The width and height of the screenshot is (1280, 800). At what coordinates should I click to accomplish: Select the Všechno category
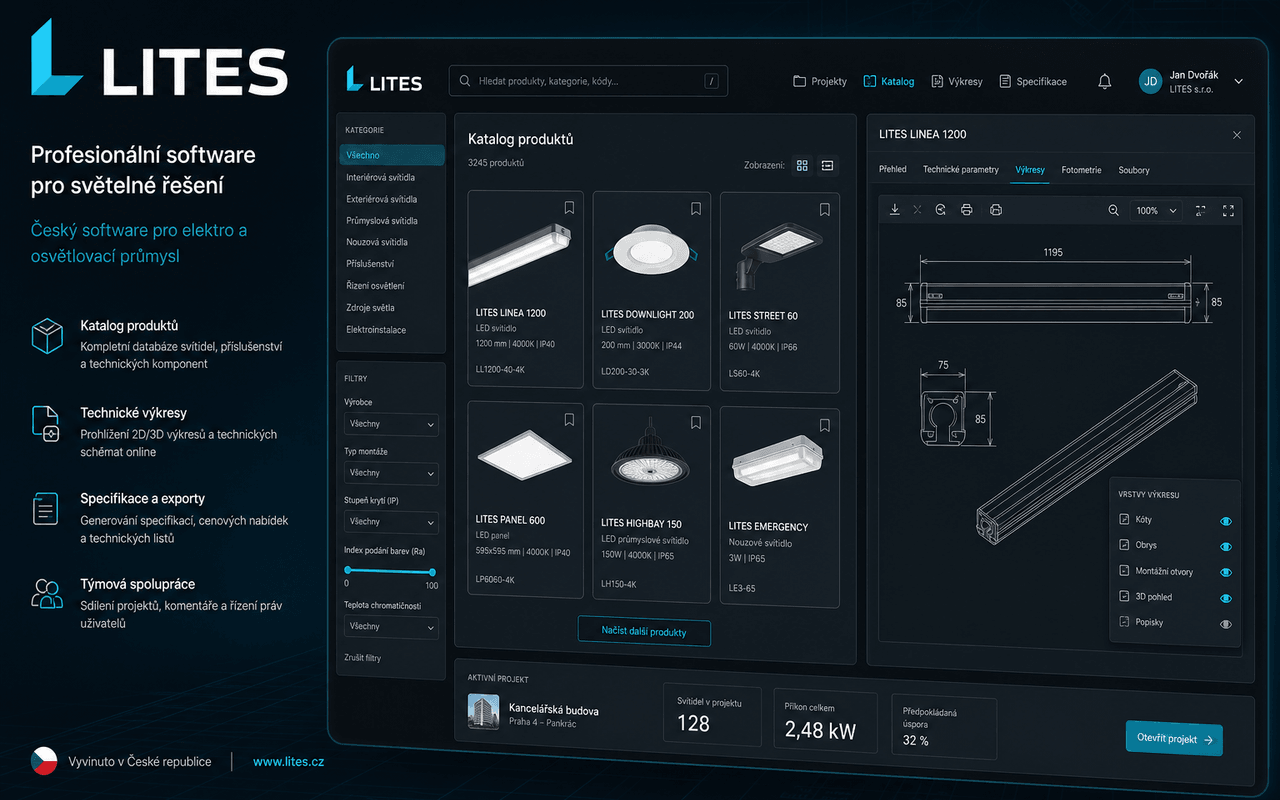click(x=392, y=155)
